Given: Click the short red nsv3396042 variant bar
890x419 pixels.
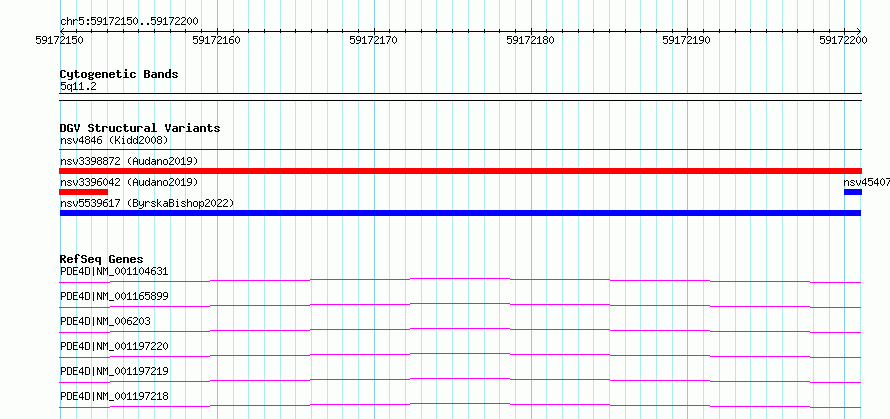Looking at the screenshot, I should point(83,192).
